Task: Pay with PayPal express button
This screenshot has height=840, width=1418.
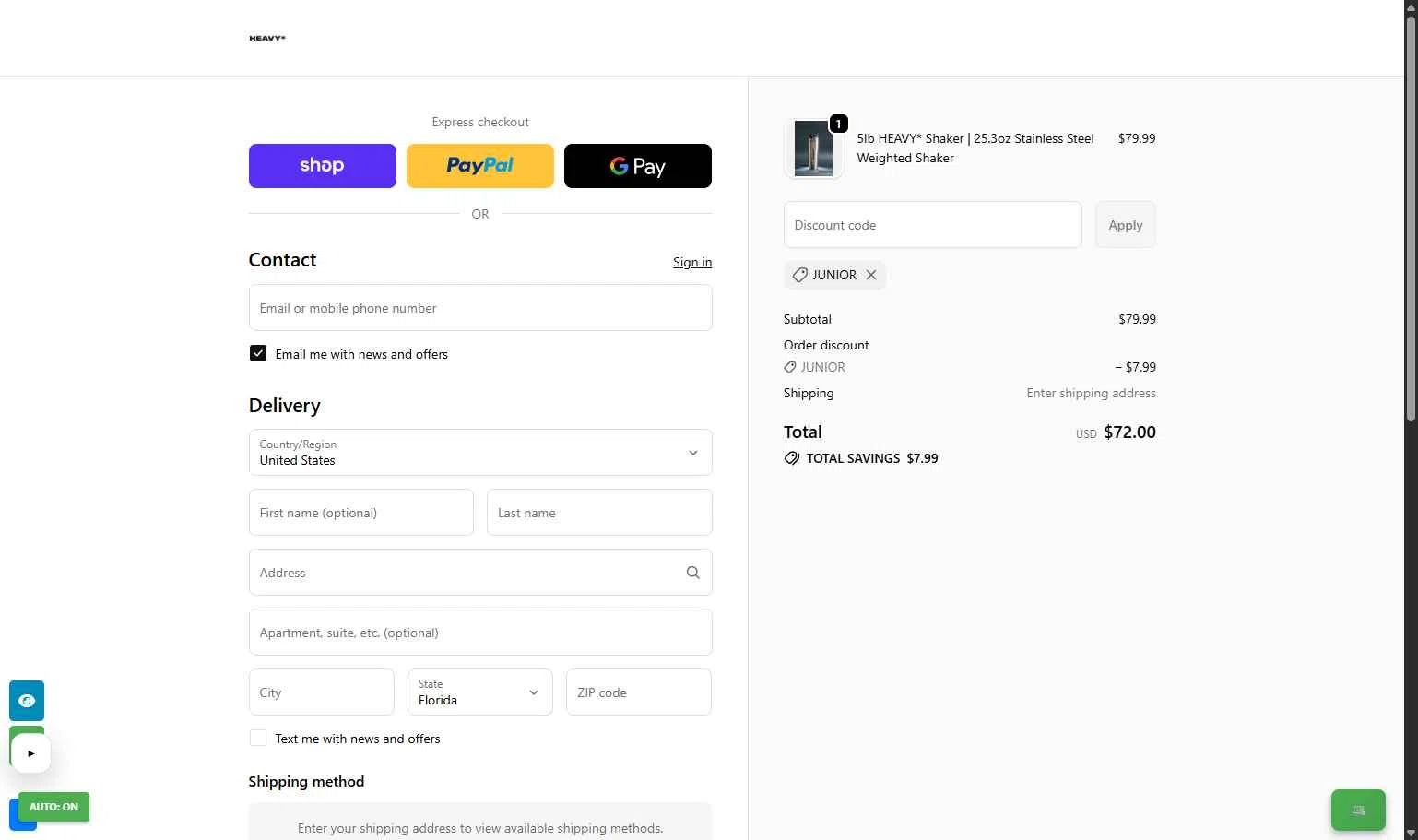Action: [480, 166]
